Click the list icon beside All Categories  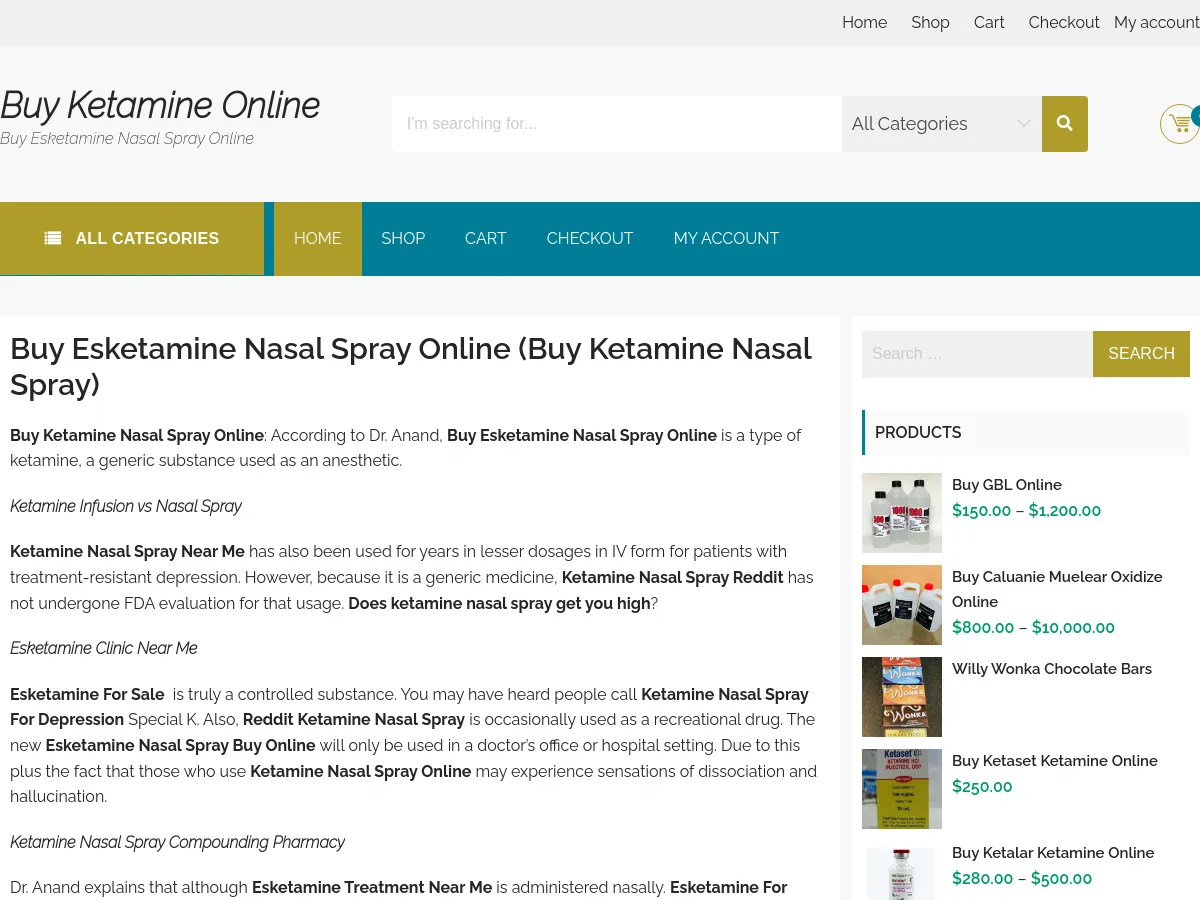coord(53,238)
